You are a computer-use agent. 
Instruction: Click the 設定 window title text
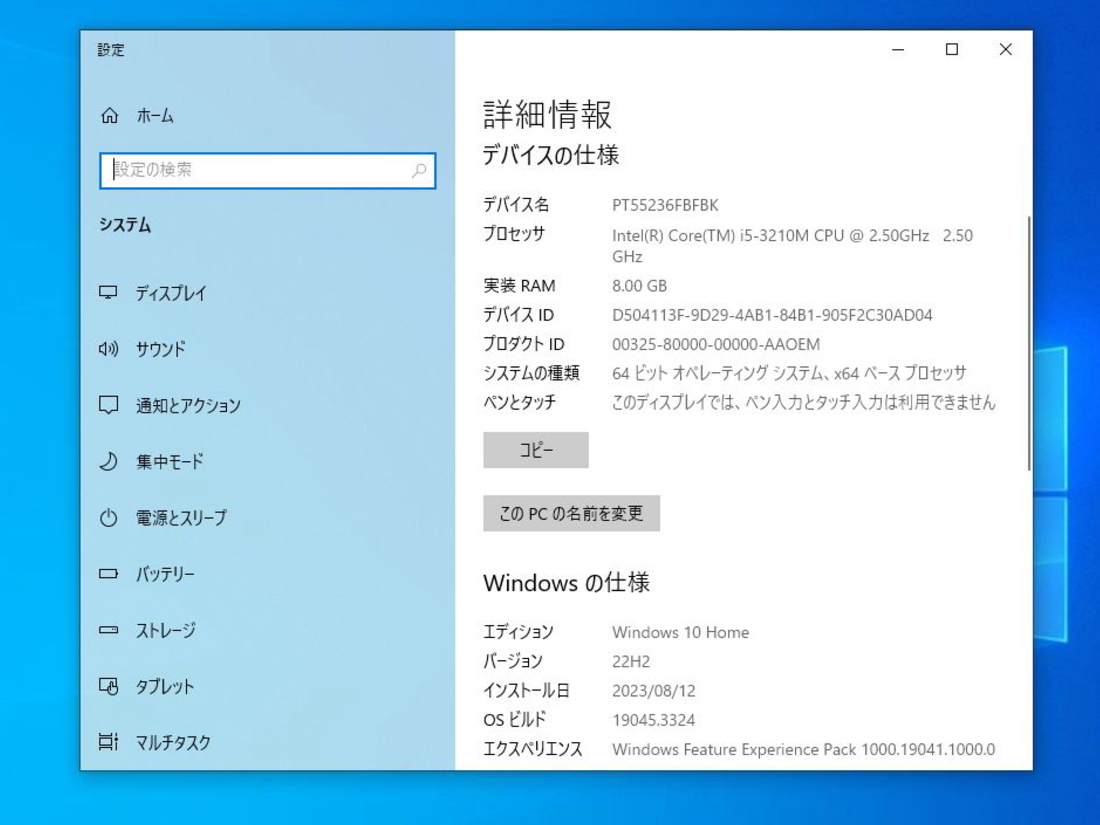click(x=111, y=50)
